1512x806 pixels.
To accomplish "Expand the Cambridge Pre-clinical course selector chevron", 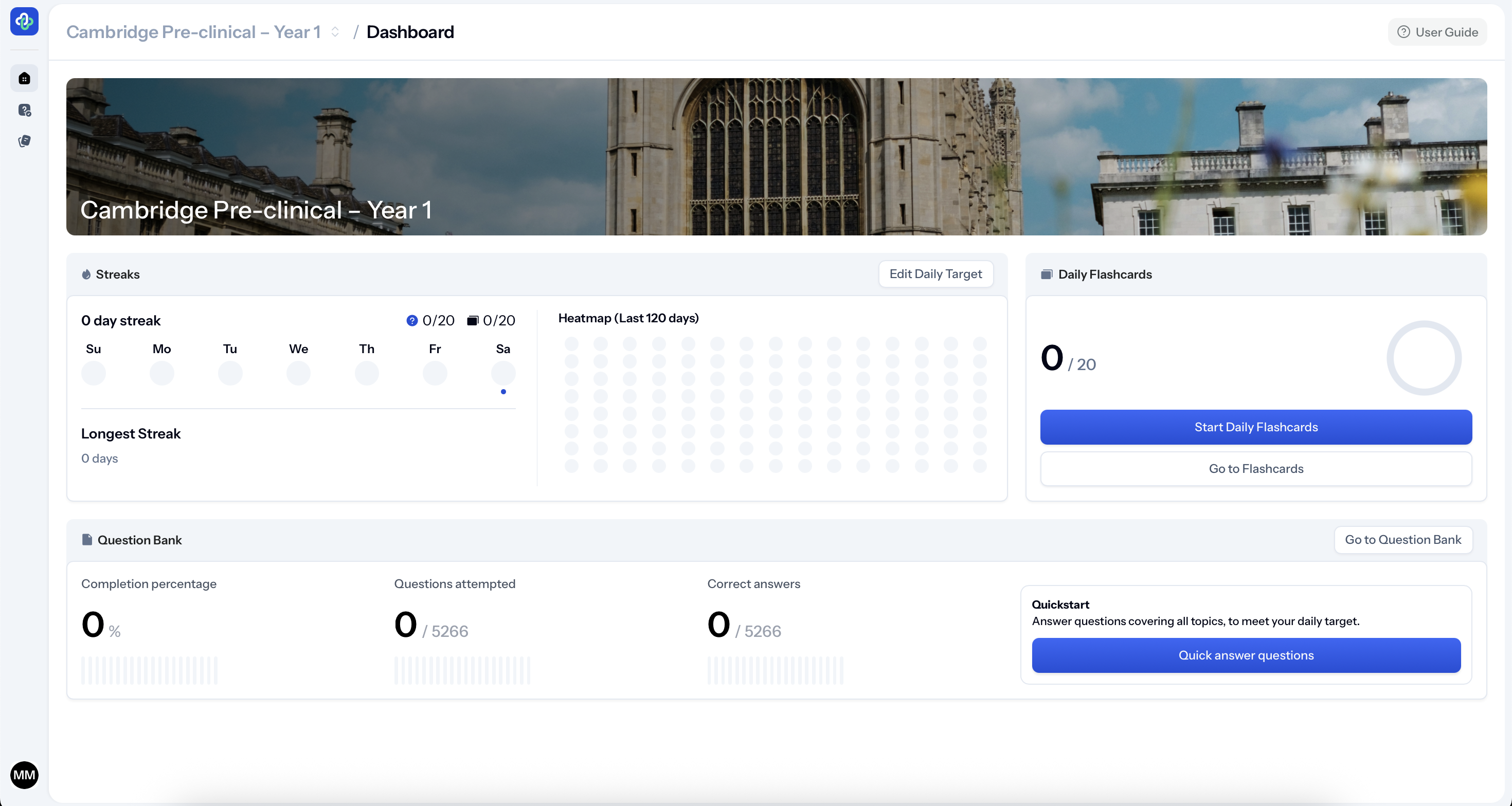I will pyautogui.click(x=335, y=32).
